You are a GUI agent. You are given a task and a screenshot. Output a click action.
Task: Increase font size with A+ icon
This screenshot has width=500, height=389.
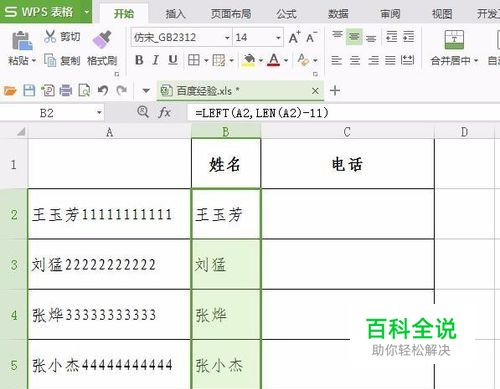(x=294, y=37)
